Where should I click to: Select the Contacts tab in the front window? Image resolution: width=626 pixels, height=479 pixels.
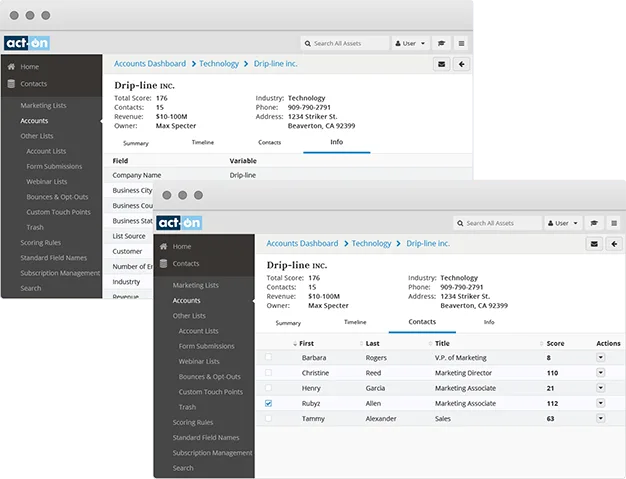click(x=422, y=322)
